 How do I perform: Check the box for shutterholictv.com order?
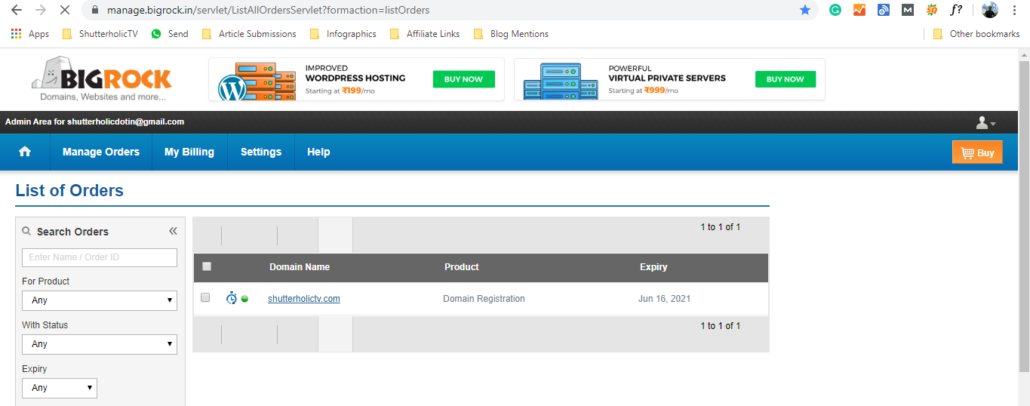coord(206,298)
